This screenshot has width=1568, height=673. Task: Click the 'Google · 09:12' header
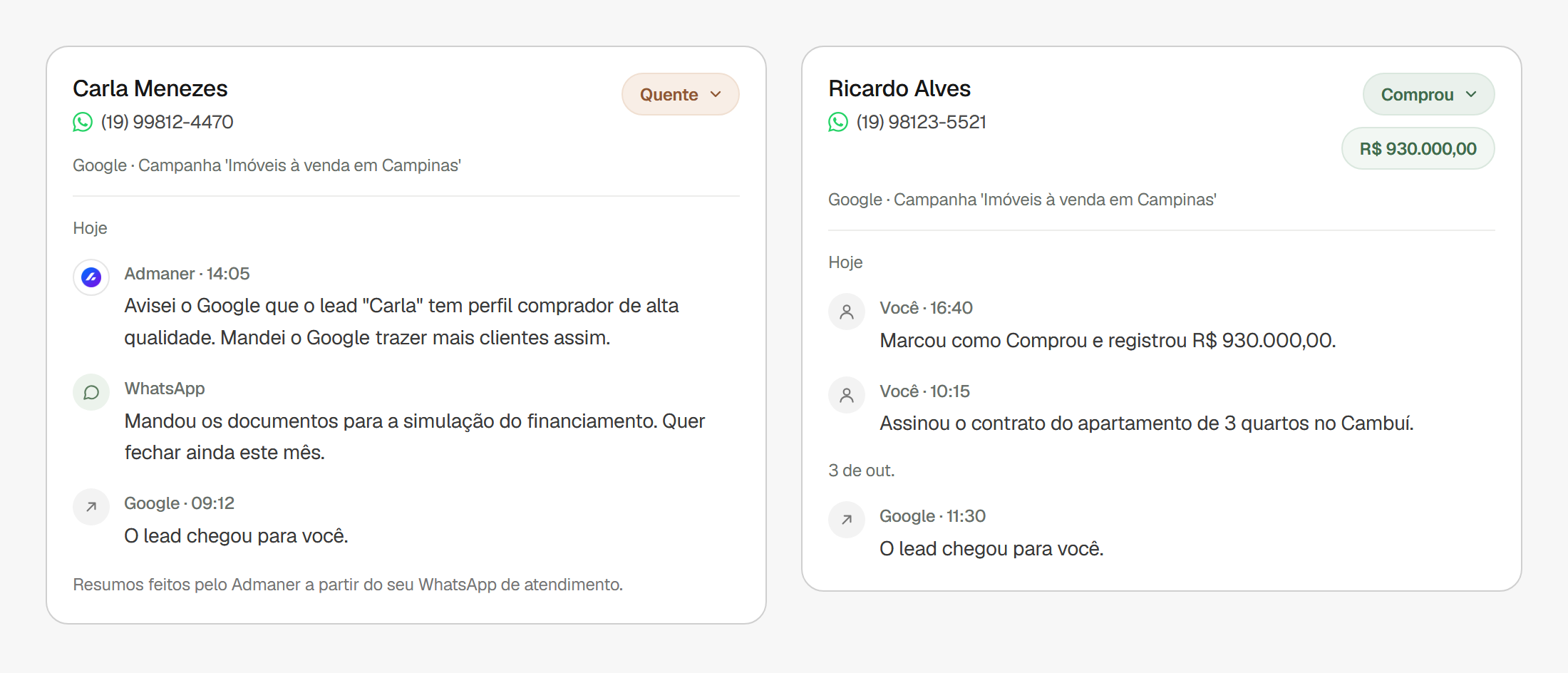tap(179, 503)
